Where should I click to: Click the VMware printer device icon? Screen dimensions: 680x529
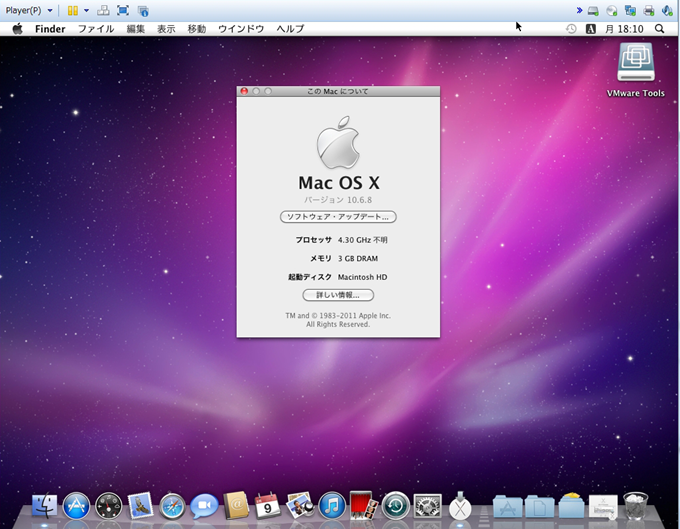pos(649,10)
